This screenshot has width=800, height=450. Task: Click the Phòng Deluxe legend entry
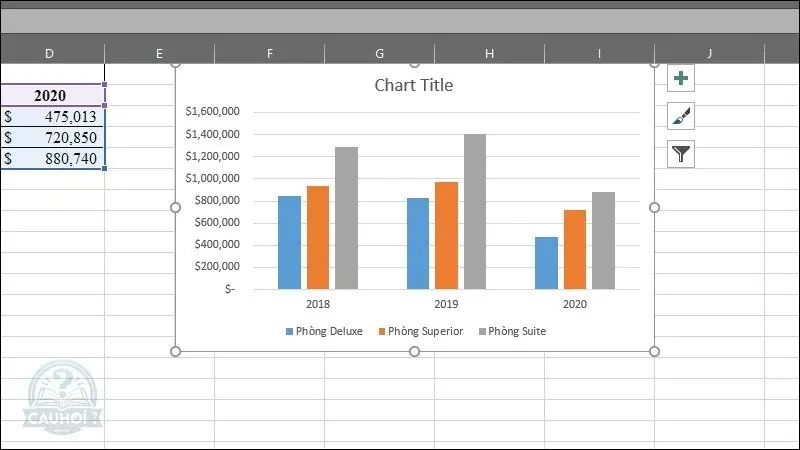coord(324,331)
